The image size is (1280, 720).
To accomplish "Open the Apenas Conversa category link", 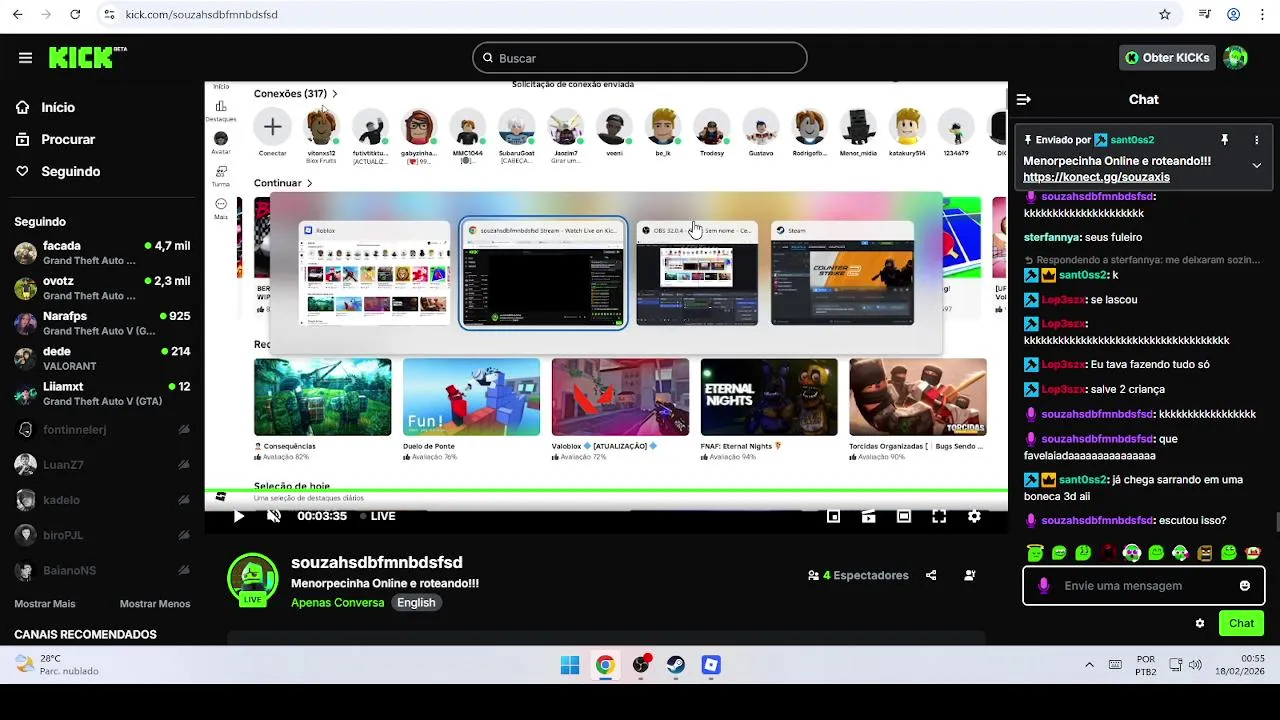I will tap(338, 603).
